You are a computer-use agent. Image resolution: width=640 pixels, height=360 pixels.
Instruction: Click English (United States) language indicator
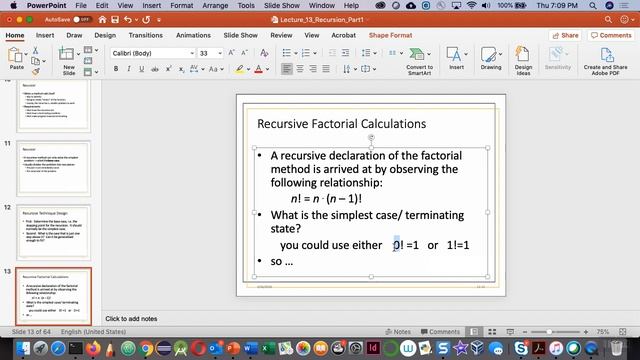point(93,331)
